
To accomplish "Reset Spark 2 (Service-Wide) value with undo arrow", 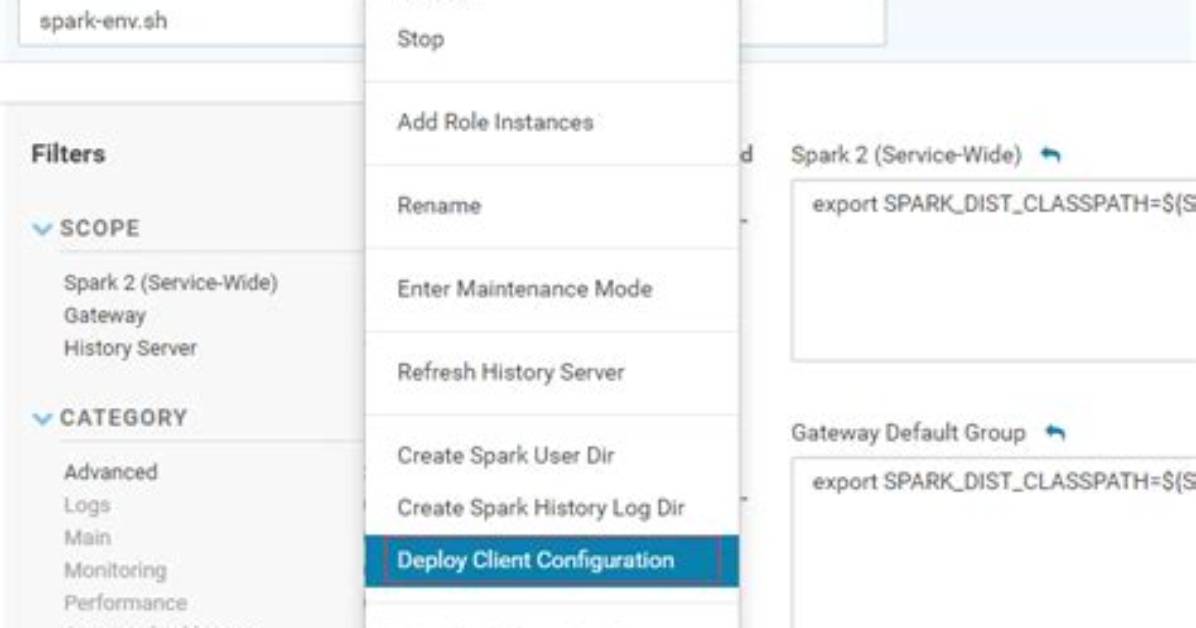I will (1051, 155).
